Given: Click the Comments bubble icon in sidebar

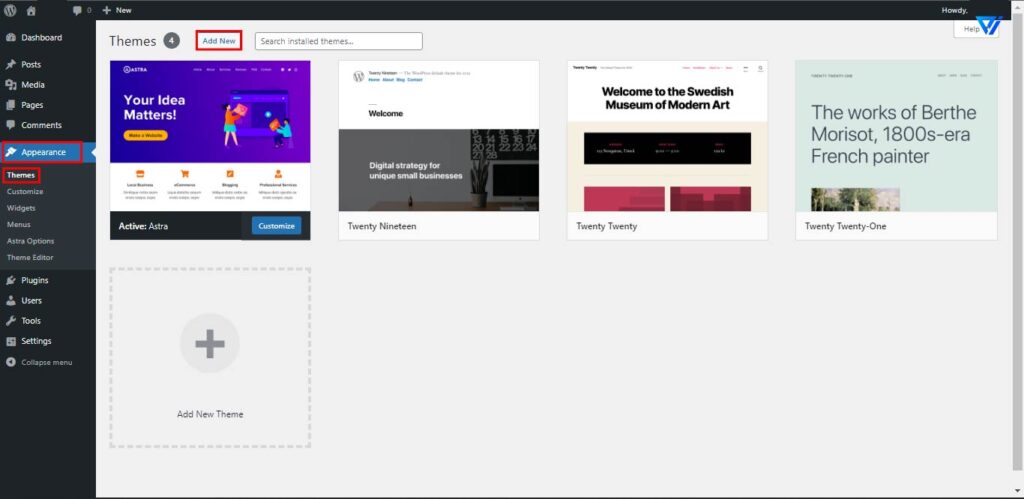Looking at the screenshot, I should [10, 125].
